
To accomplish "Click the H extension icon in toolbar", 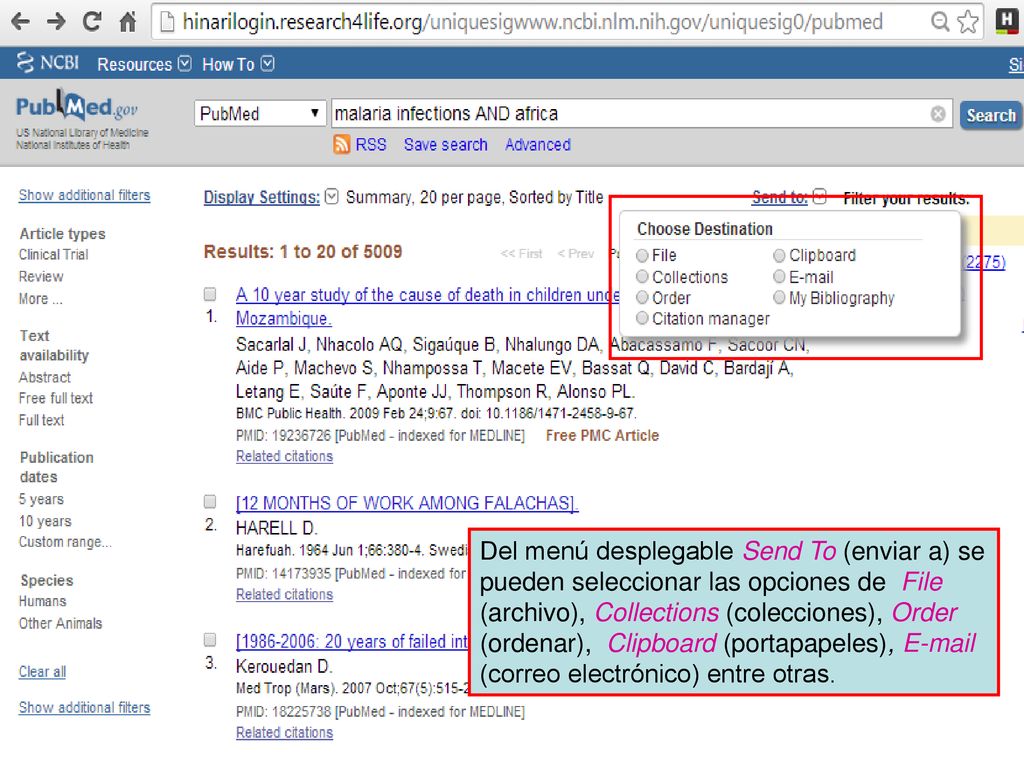I will pyautogui.click(x=1006, y=22).
